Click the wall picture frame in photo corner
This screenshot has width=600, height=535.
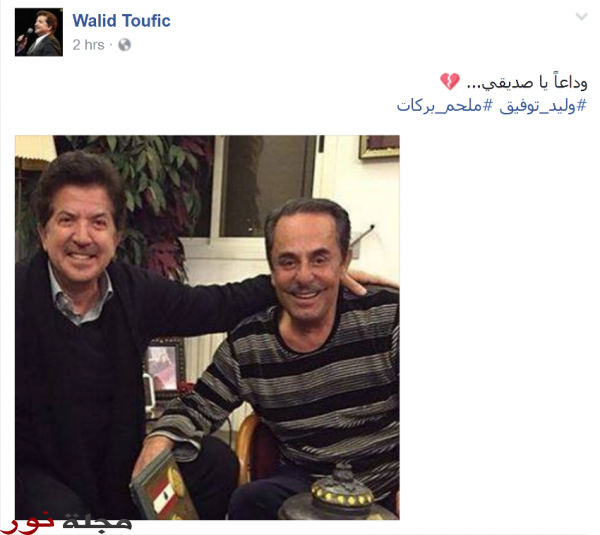379,147
